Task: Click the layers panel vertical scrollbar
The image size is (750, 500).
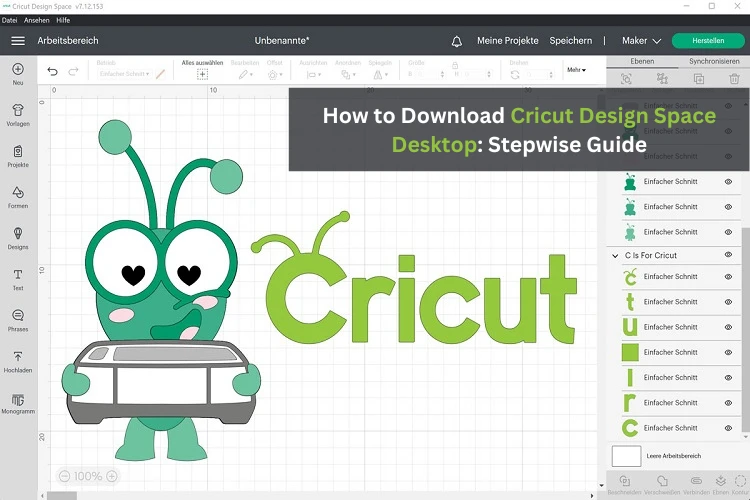Action: coord(745,329)
